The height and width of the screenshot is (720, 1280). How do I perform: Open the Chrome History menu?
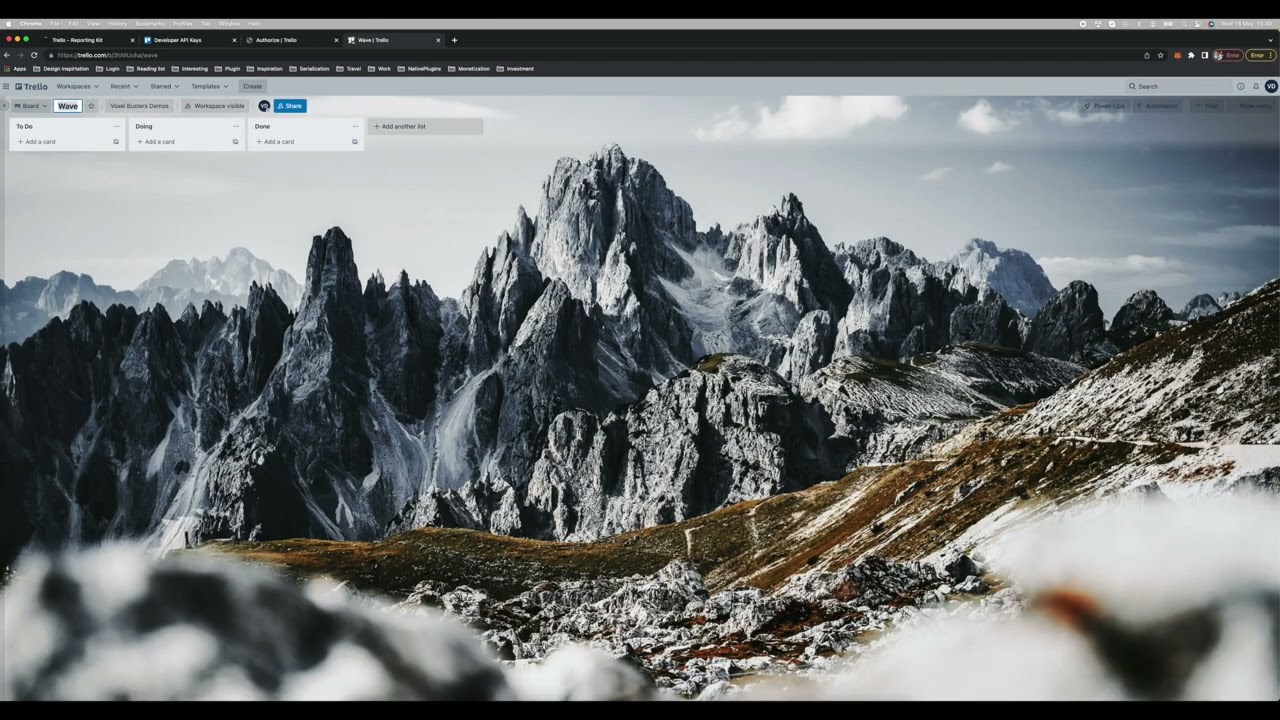117,23
